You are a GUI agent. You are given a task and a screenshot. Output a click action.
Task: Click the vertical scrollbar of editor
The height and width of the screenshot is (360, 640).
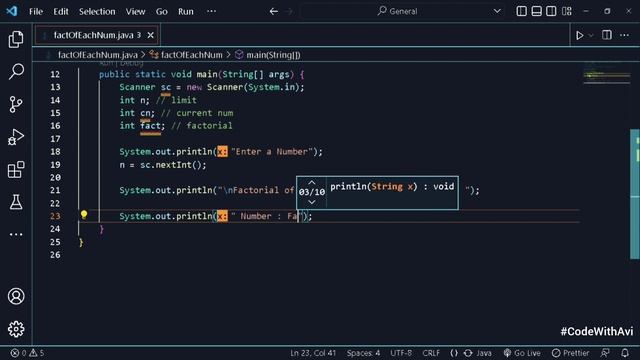click(635, 194)
